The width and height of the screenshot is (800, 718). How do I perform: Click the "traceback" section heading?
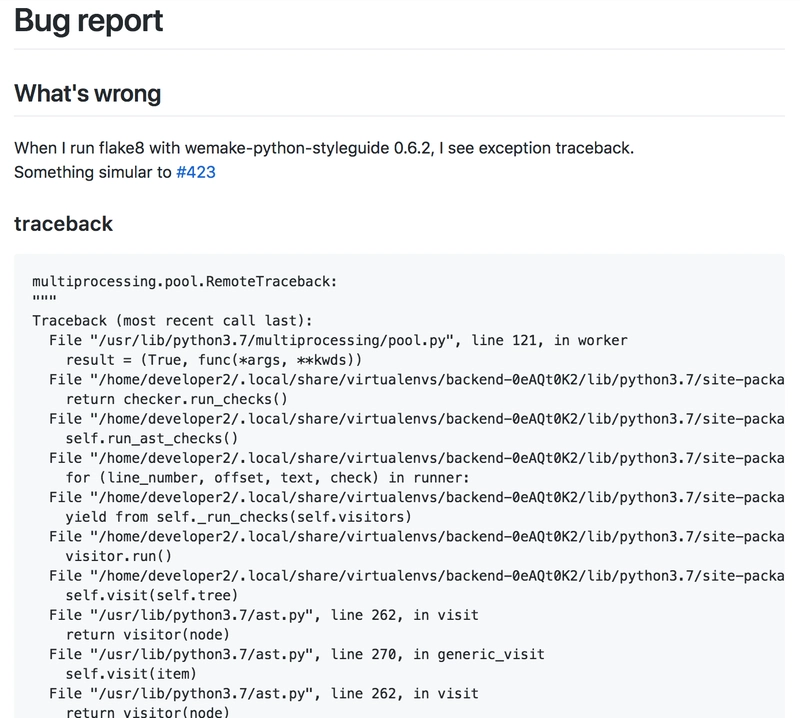tap(63, 223)
